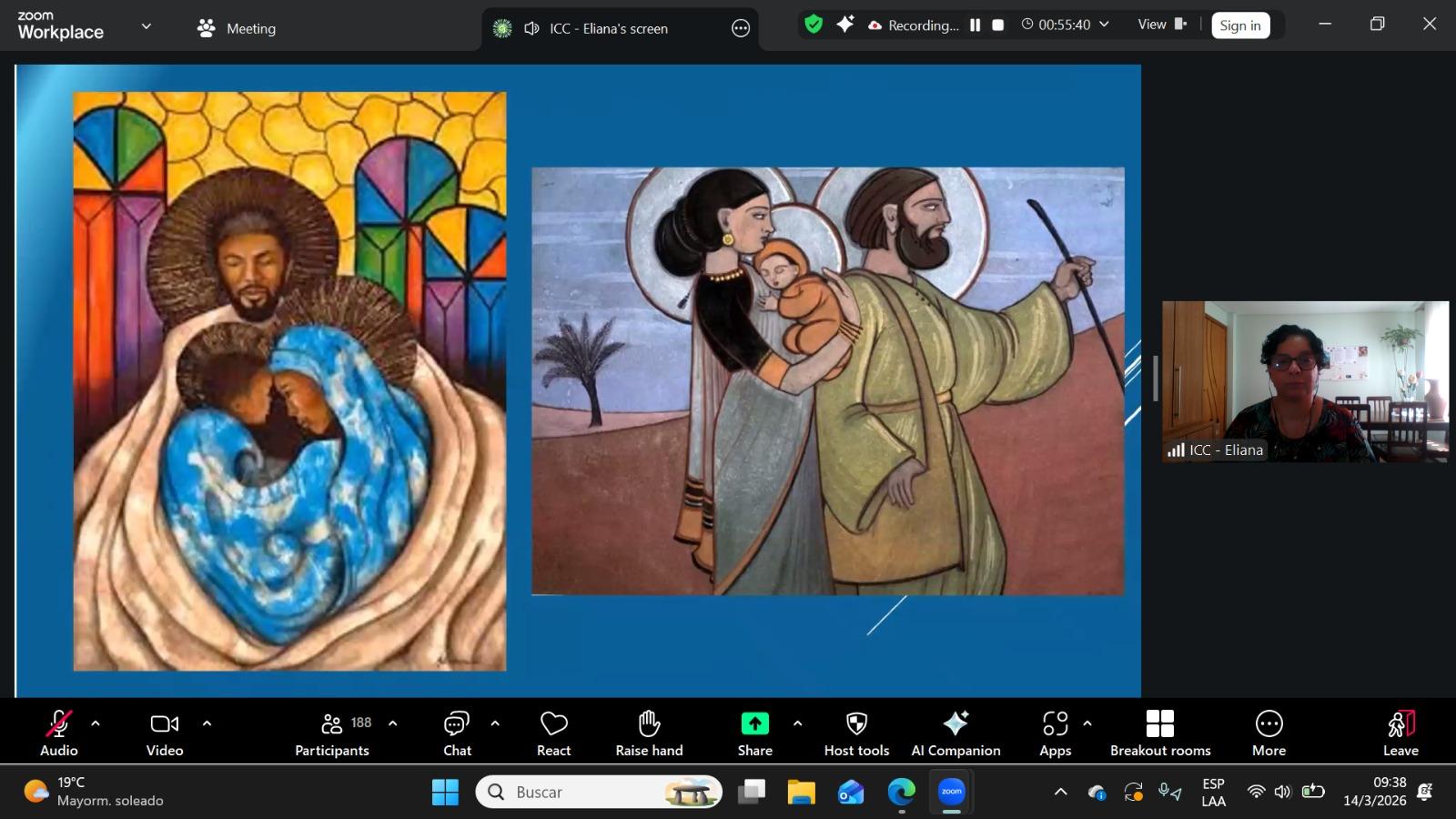Open the React emoji menu
The image size is (1456, 819).
(x=553, y=733)
